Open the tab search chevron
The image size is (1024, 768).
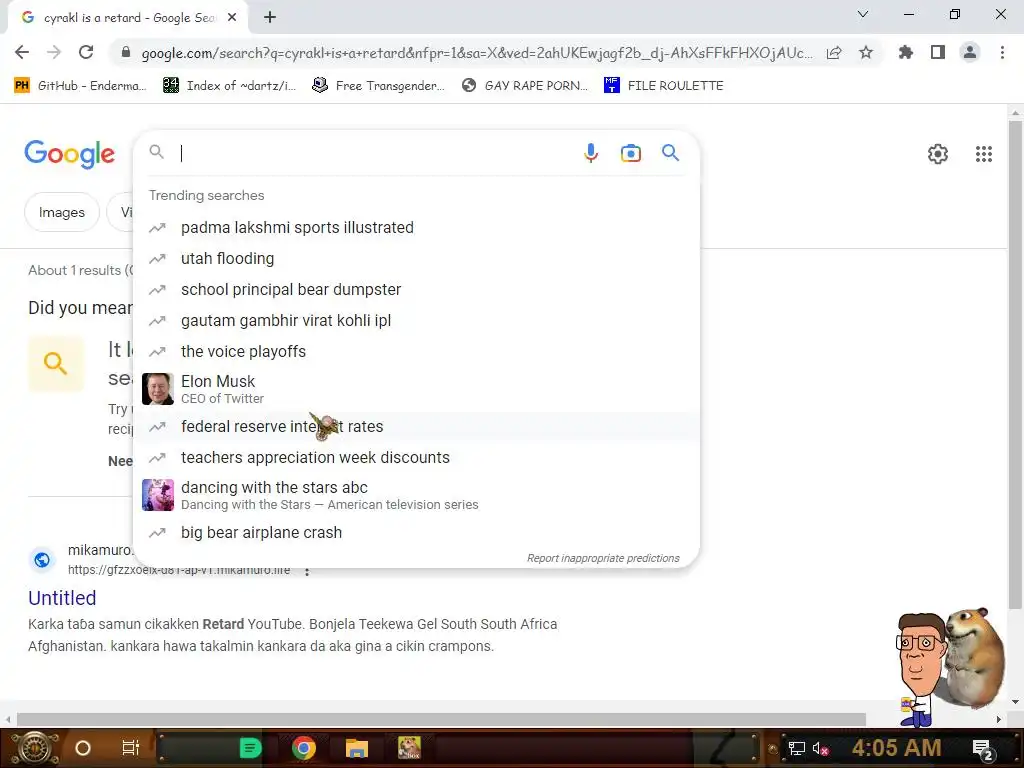coord(863,14)
